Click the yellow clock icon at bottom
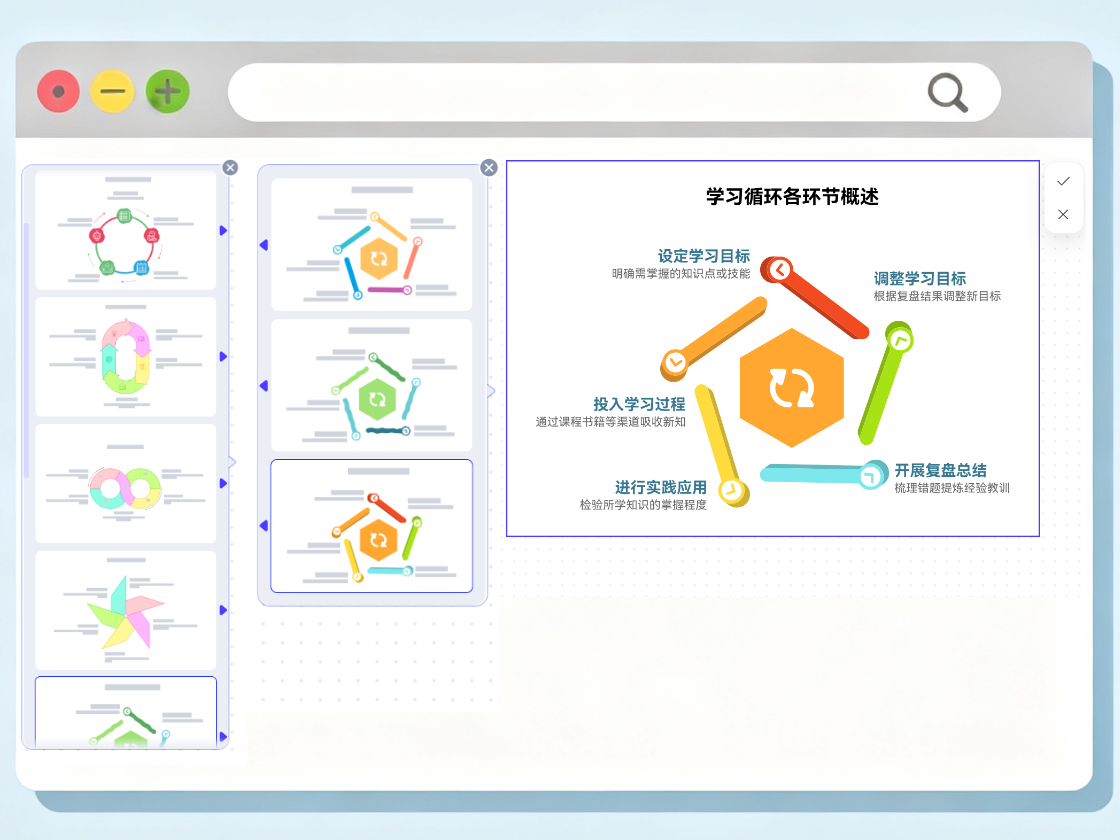The width and height of the screenshot is (1120, 840). 733,491
